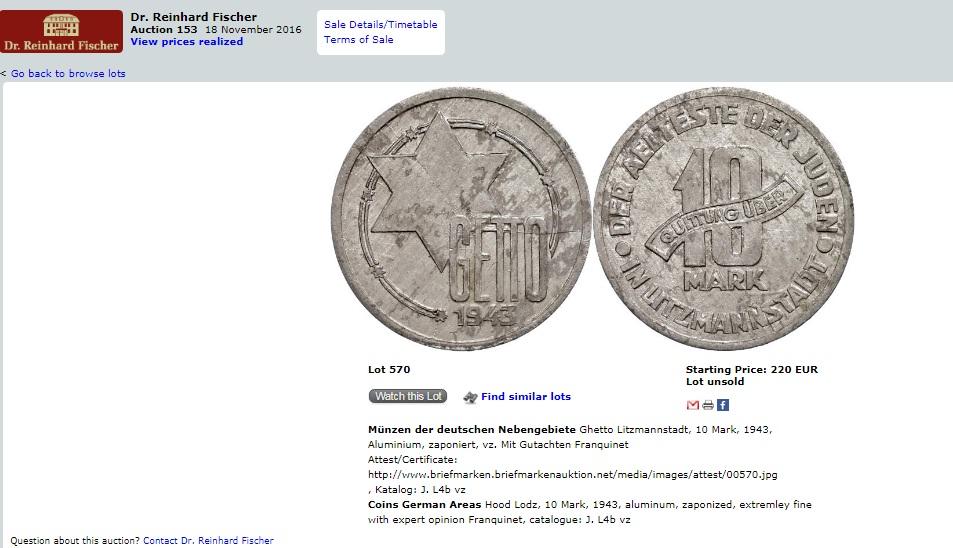Click the Dr. Reinhard Fischer logo

[61, 32]
